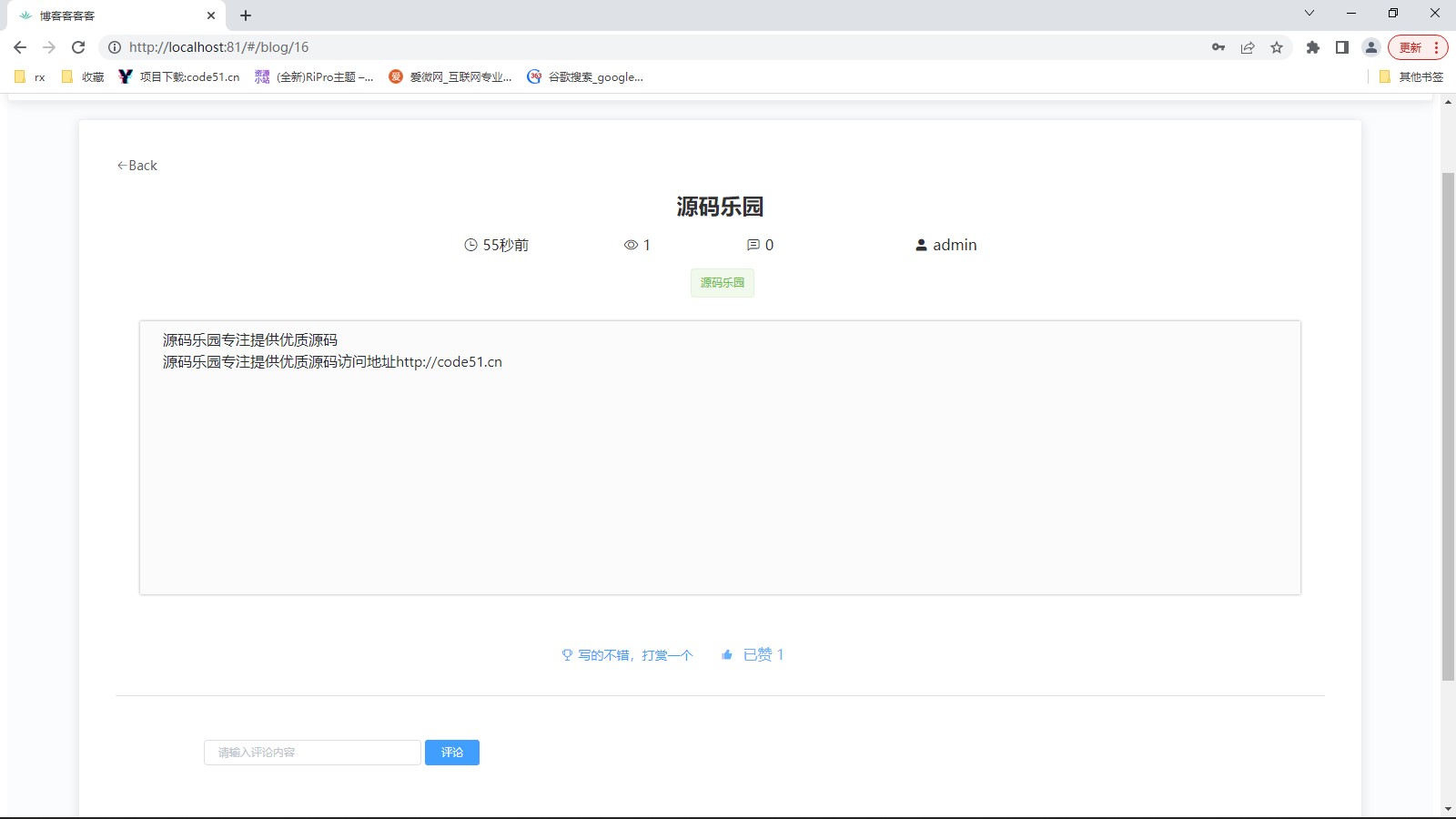Click the blog title 源码乐园
Screen dimensions: 1456x819
(720, 207)
